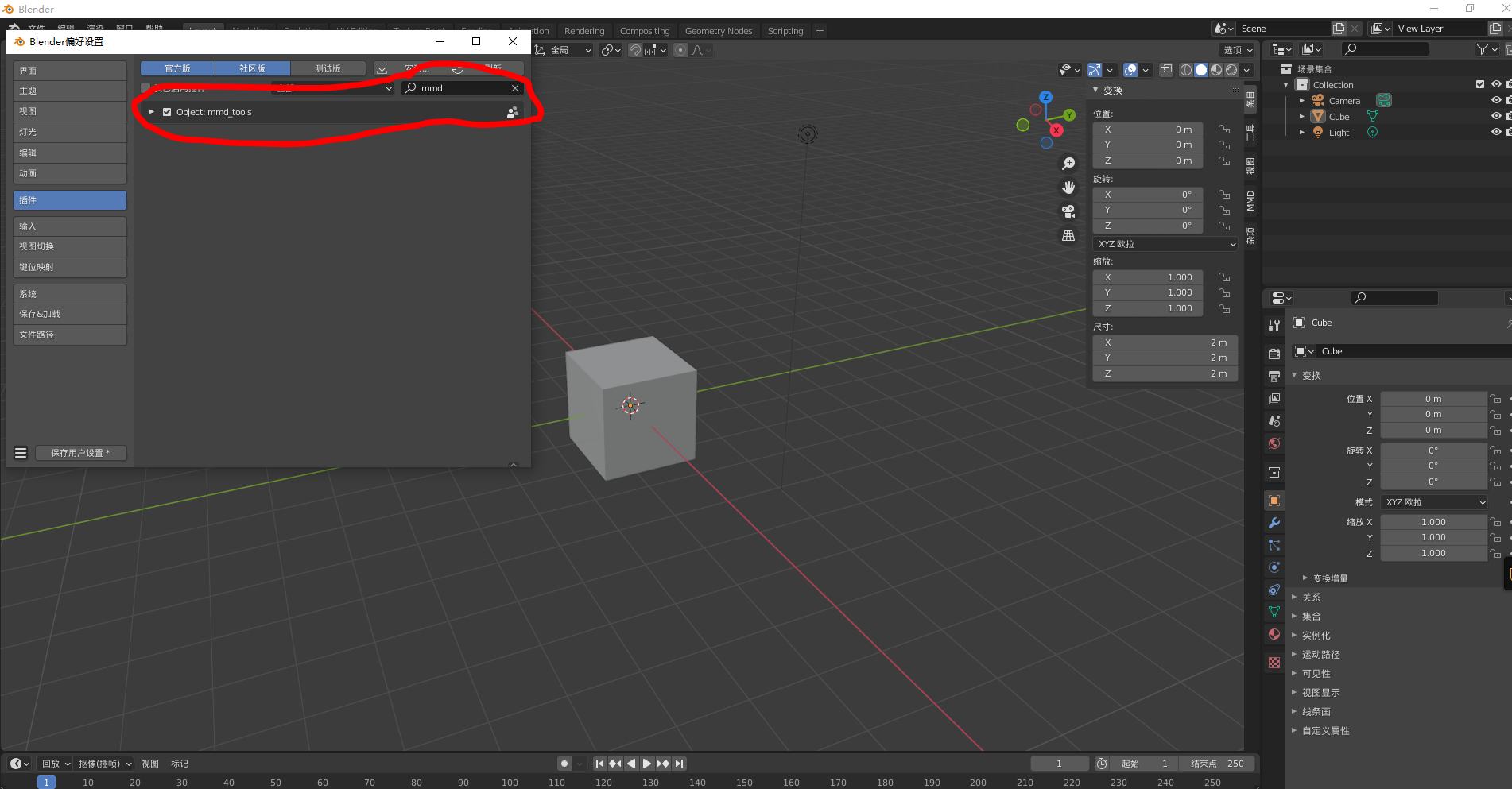
Task: Click the sidebar scale X field 1.000
Action: pos(1147,277)
